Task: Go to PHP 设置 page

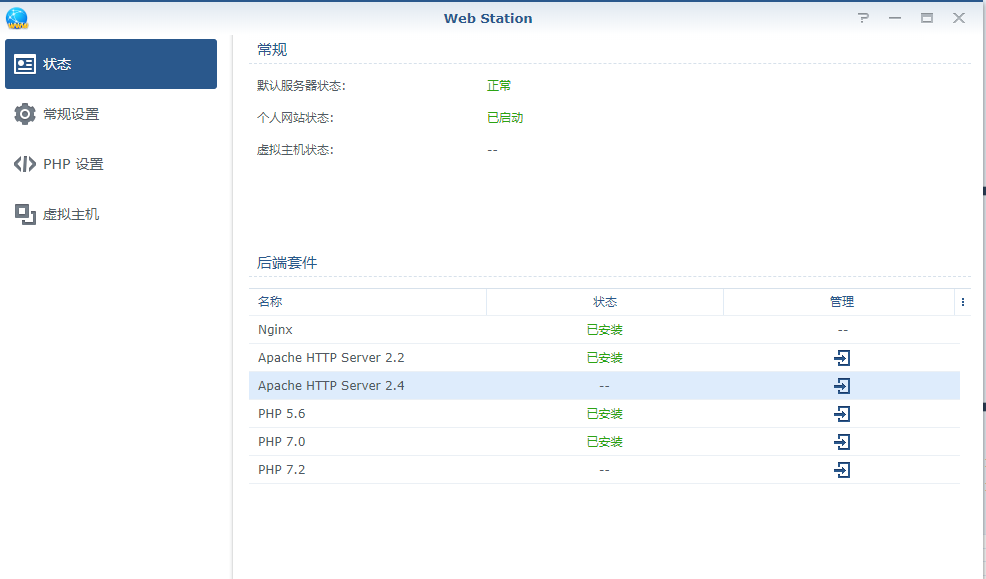Action: coord(111,164)
